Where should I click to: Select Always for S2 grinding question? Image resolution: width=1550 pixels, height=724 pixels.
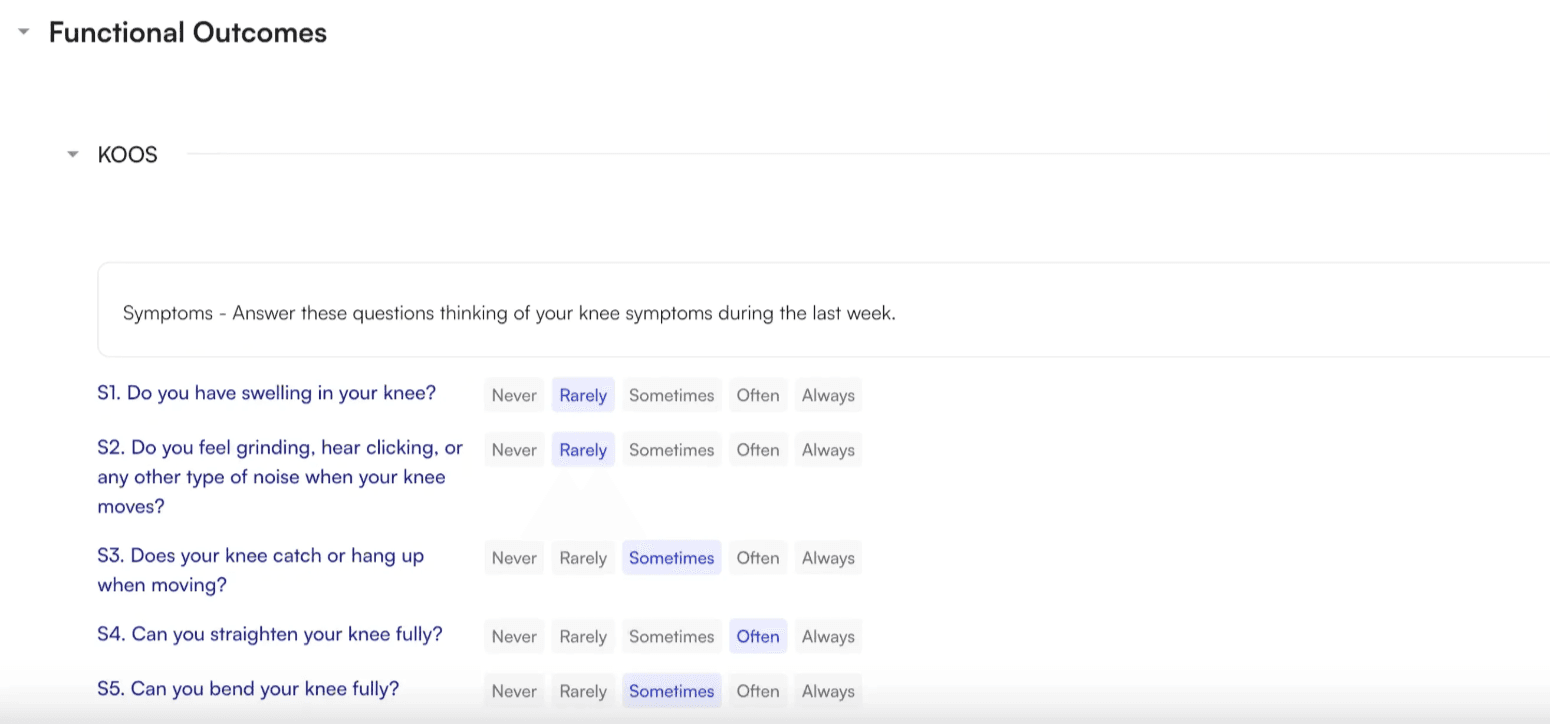click(828, 450)
